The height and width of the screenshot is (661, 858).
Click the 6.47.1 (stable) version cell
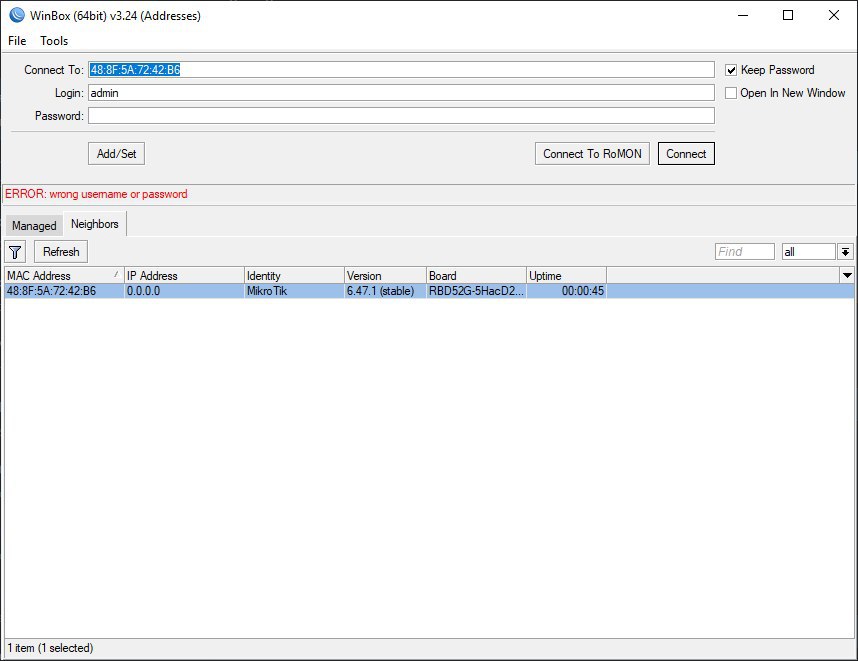(386, 291)
